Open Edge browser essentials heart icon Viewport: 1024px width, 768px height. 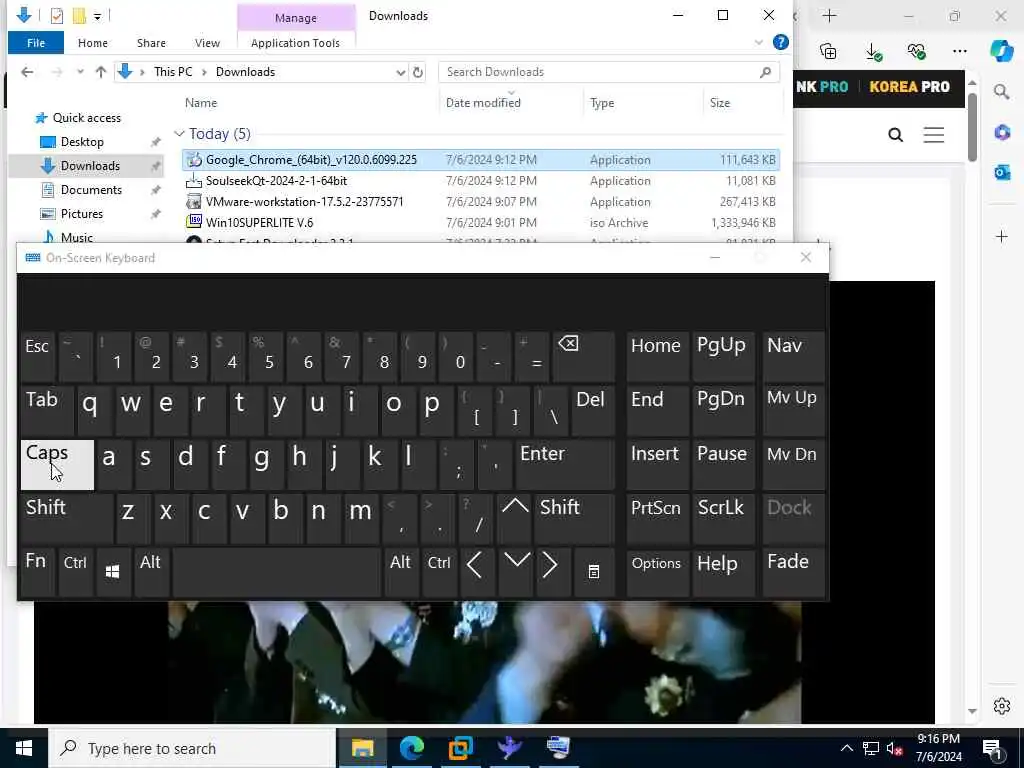coord(917,52)
